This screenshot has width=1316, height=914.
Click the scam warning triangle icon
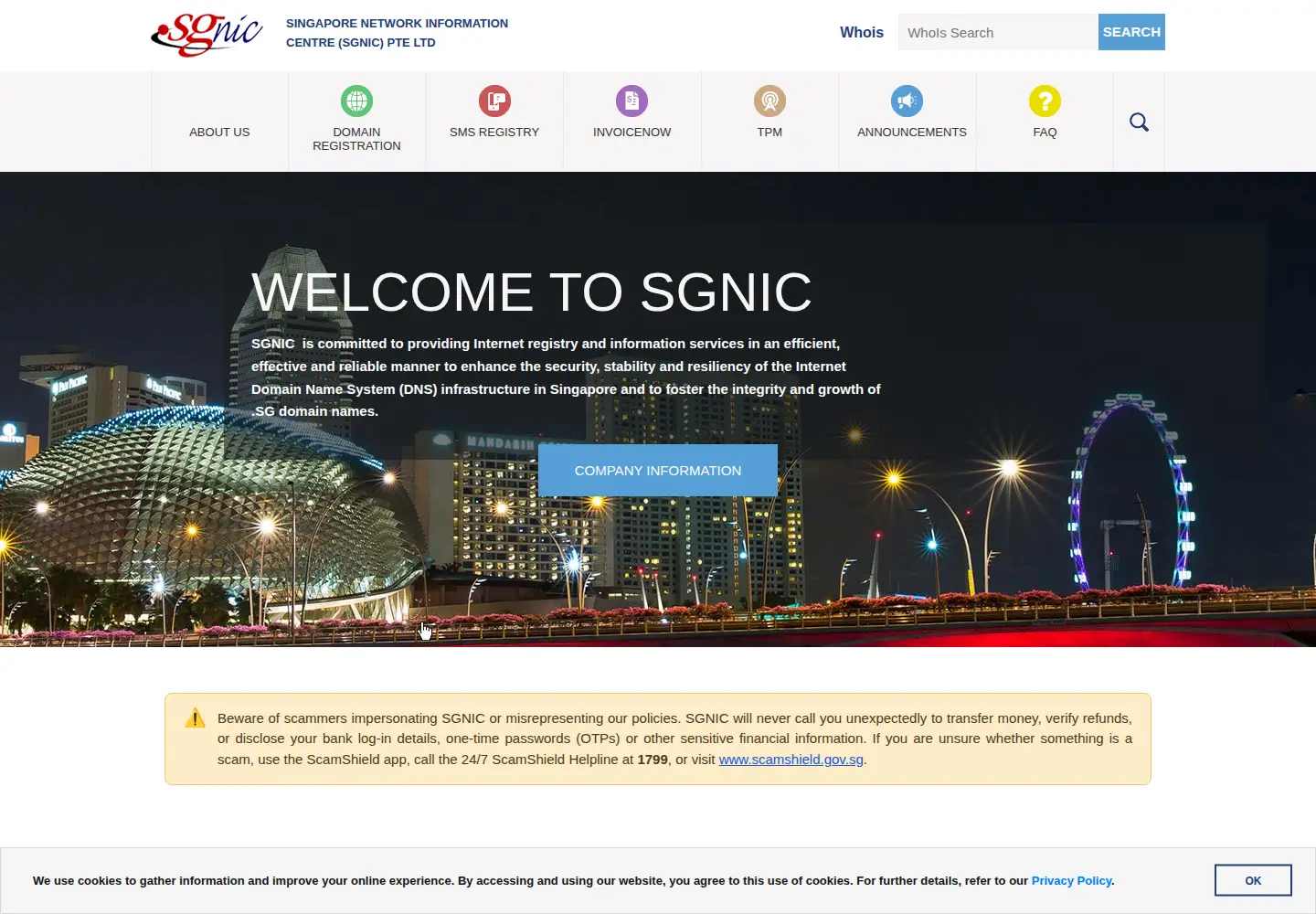[195, 718]
